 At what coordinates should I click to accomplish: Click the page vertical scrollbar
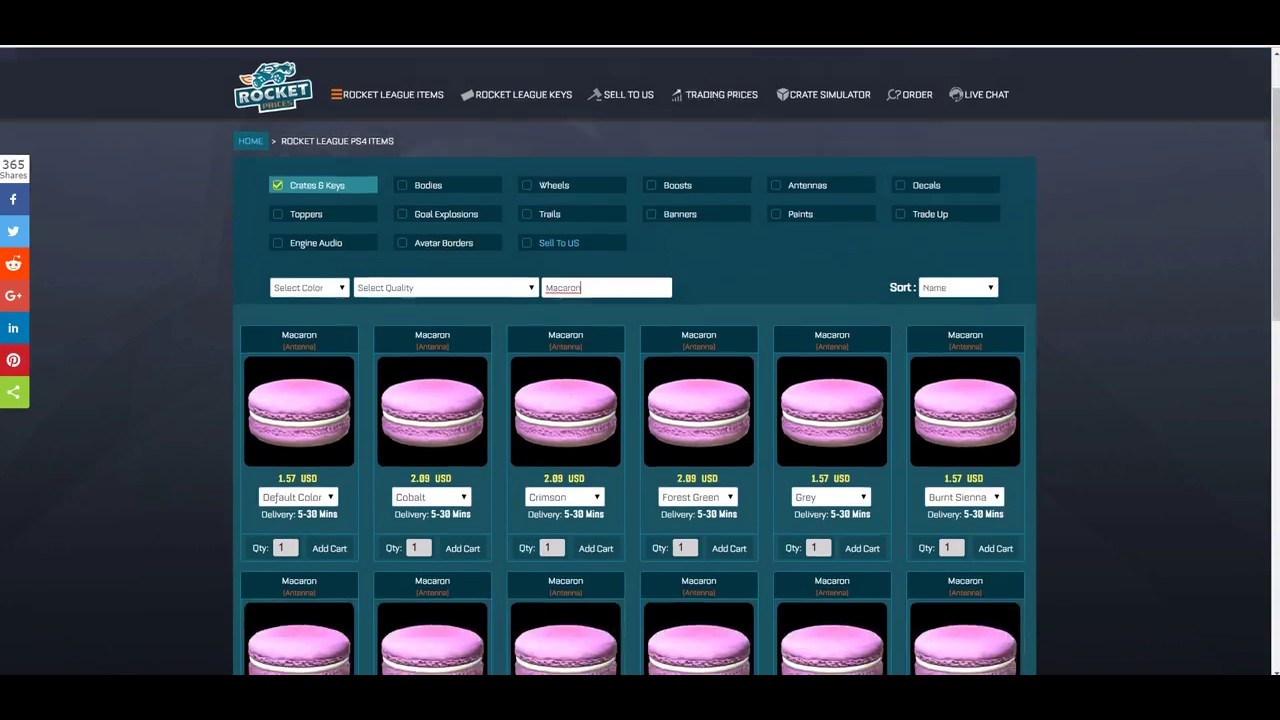coord(1275,205)
